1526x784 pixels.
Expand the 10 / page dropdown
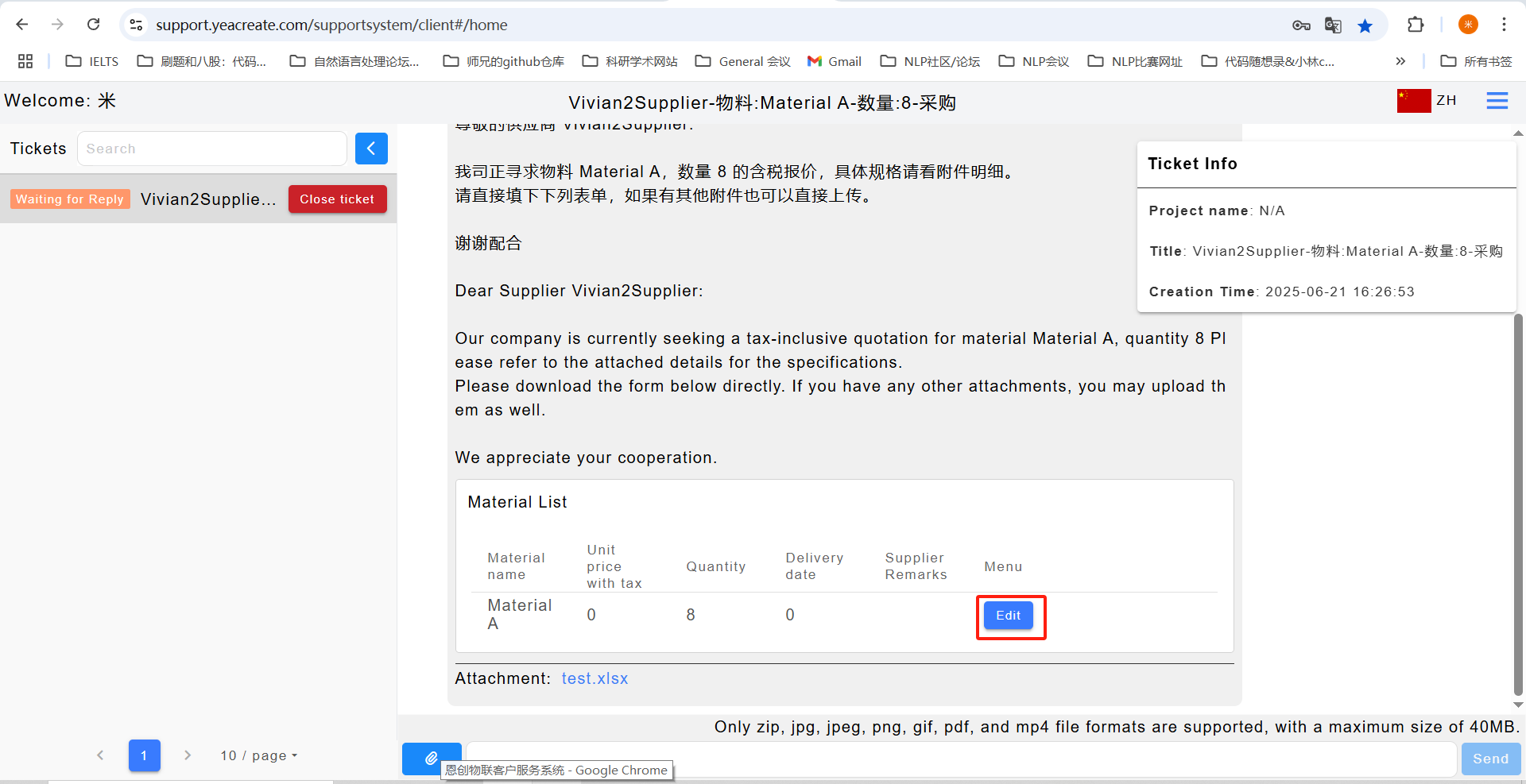click(259, 755)
